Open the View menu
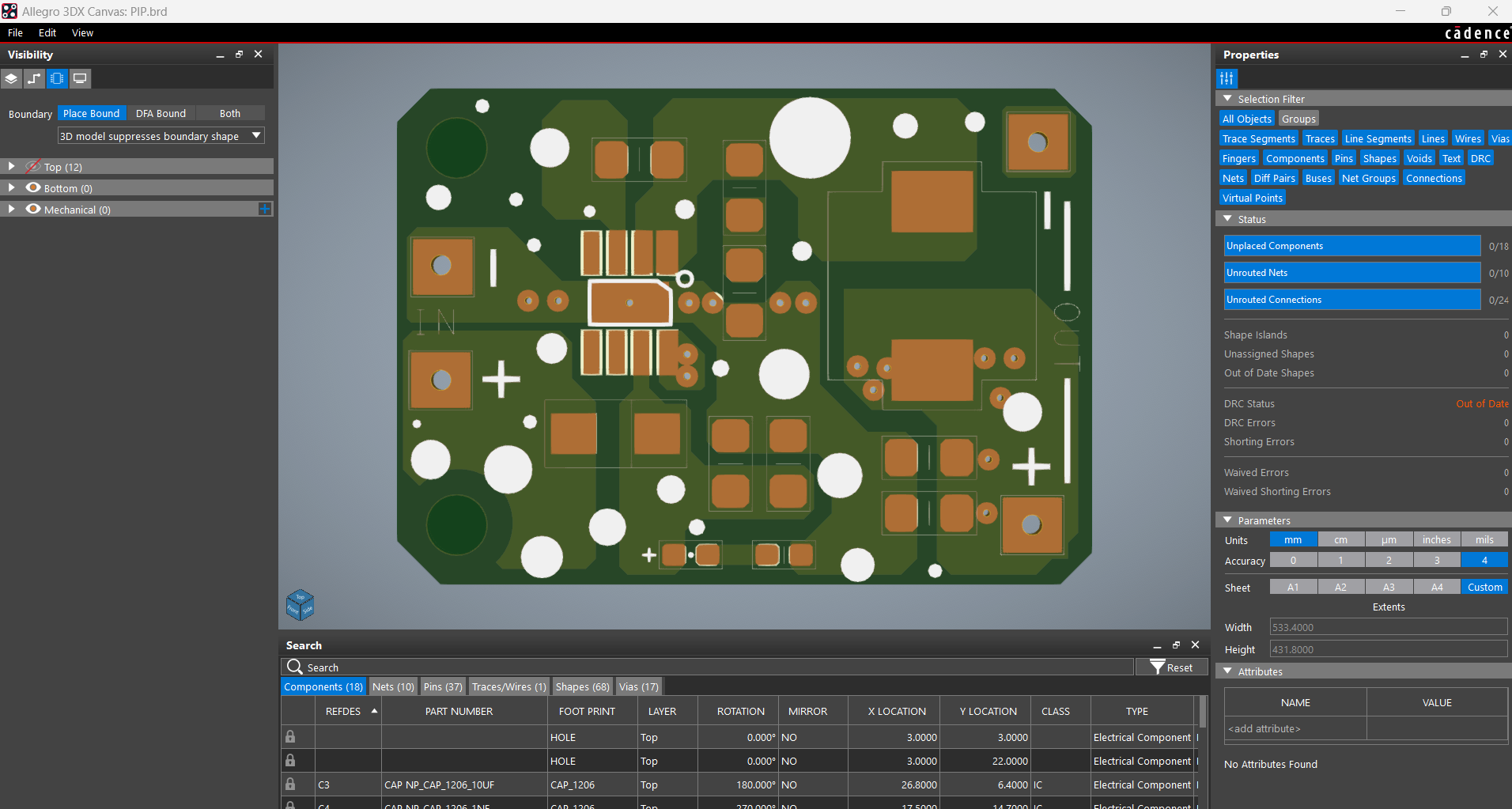Image resolution: width=1512 pixels, height=809 pixels. tap(82, 33)
